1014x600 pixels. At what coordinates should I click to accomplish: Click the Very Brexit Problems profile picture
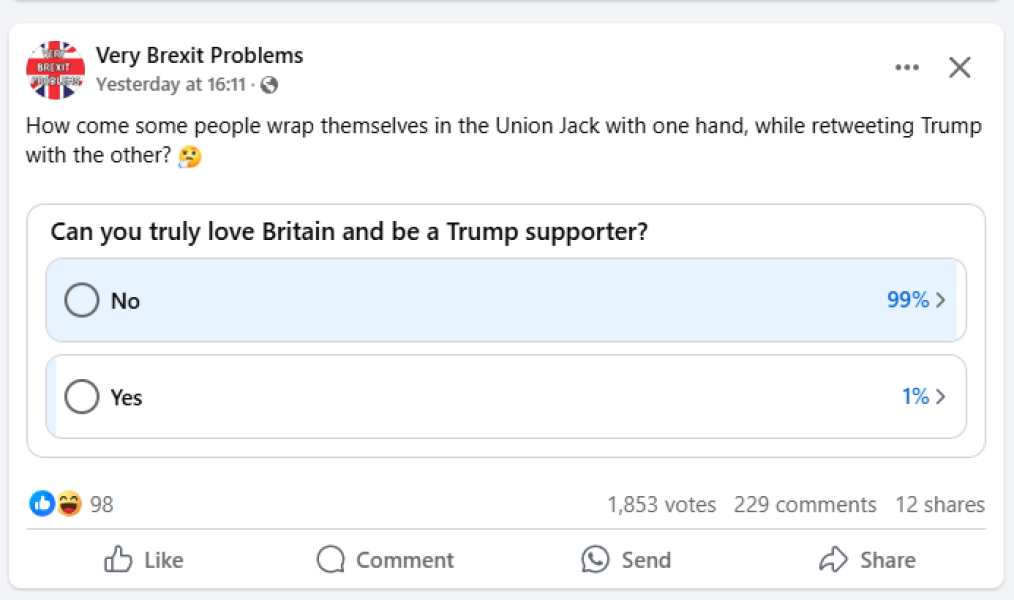(x=55, y=70)
